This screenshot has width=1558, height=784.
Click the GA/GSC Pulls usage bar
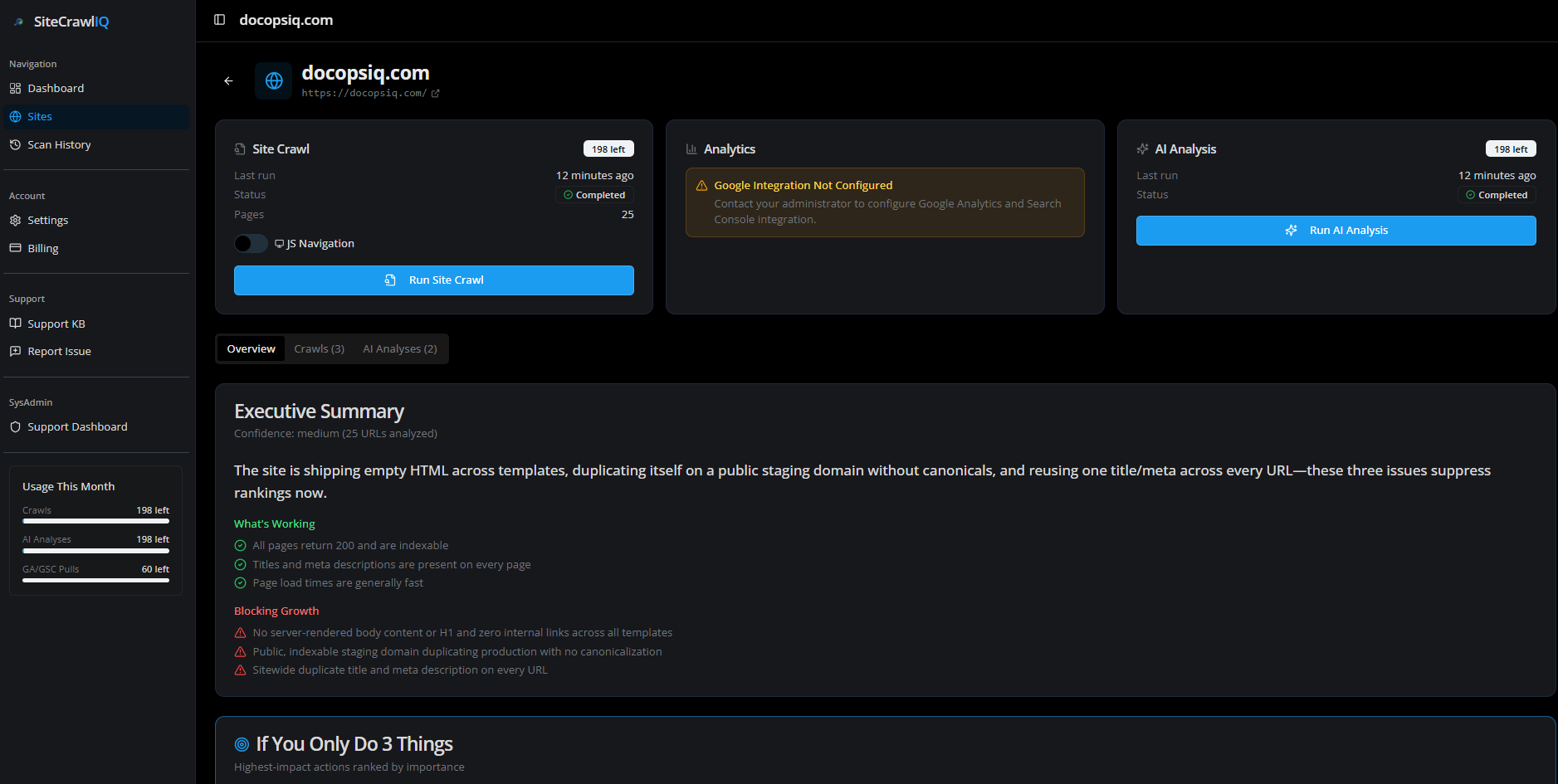pos(95,581)
